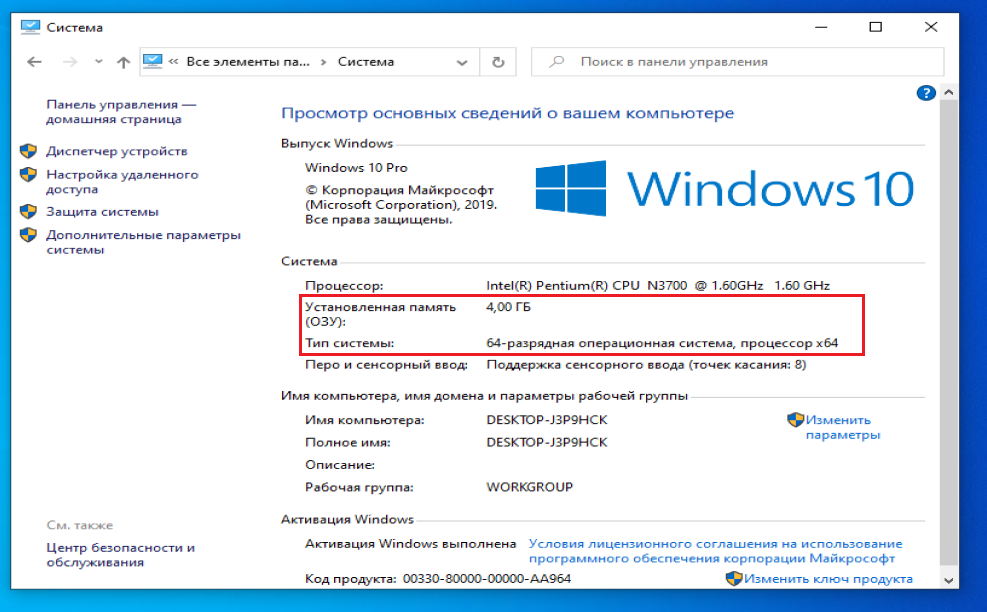Screen dimensions: 987x612
Task: Click the 'Система' breadcrumb segment
Action: tap(366, 62)
